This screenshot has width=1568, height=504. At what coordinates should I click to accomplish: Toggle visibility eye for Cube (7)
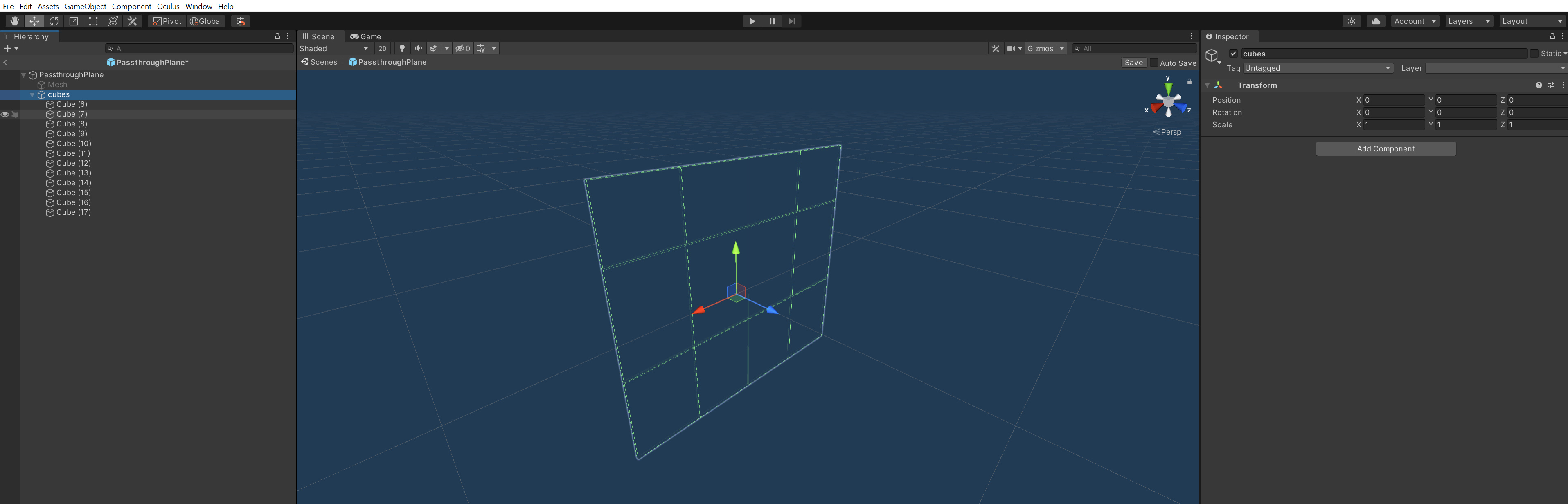5,115
